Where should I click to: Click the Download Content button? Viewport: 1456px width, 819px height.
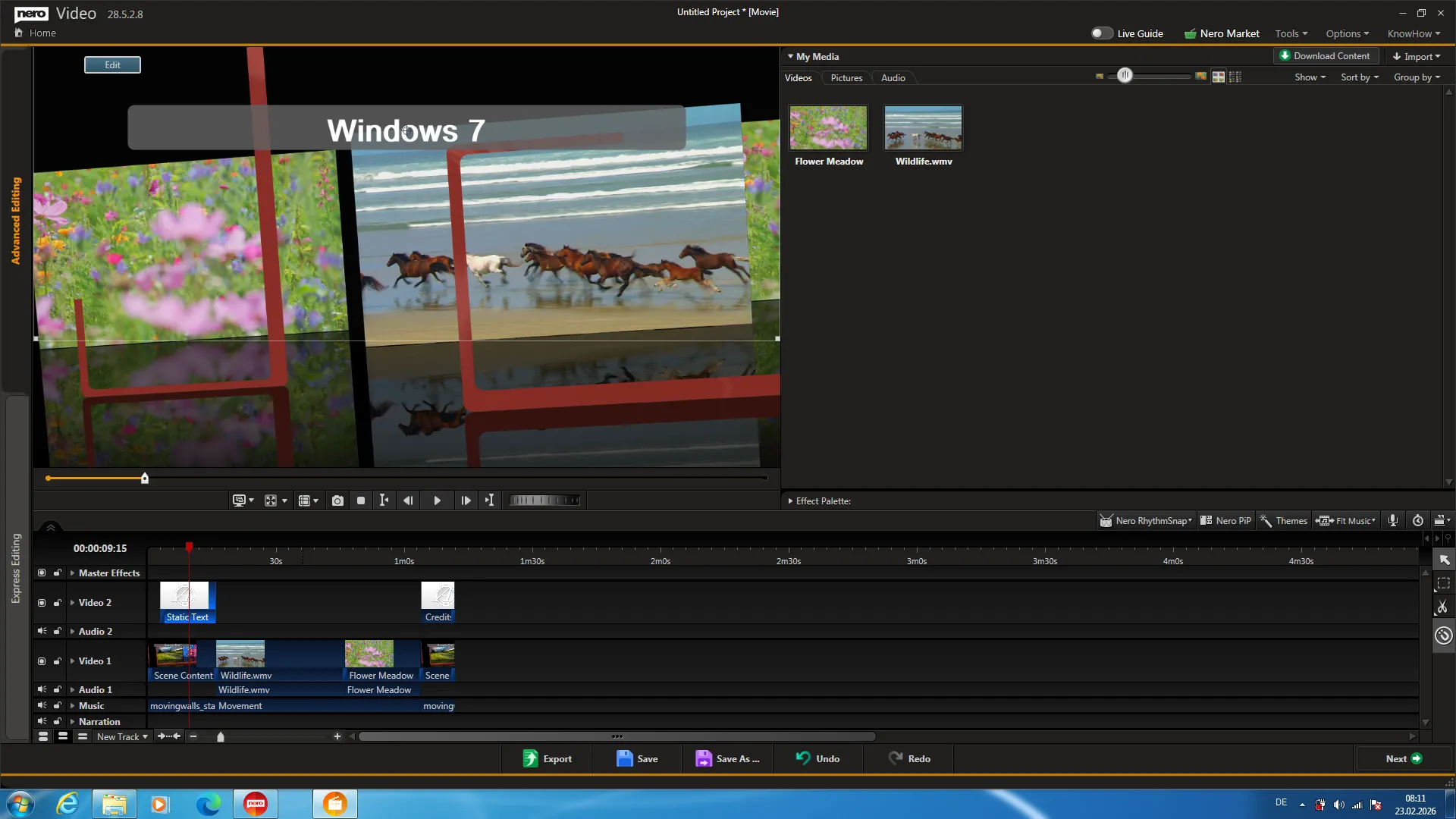point(1326,55)
